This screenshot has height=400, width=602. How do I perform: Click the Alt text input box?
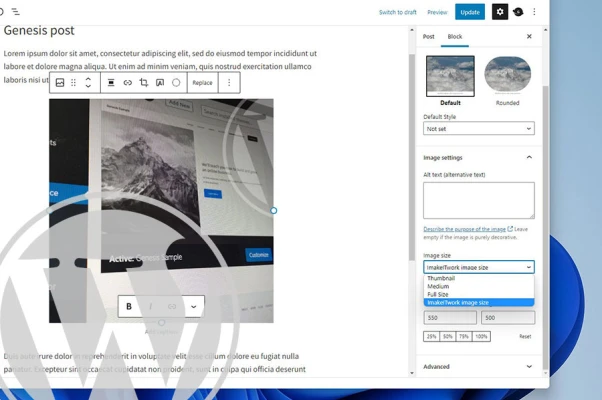(479, 200)
